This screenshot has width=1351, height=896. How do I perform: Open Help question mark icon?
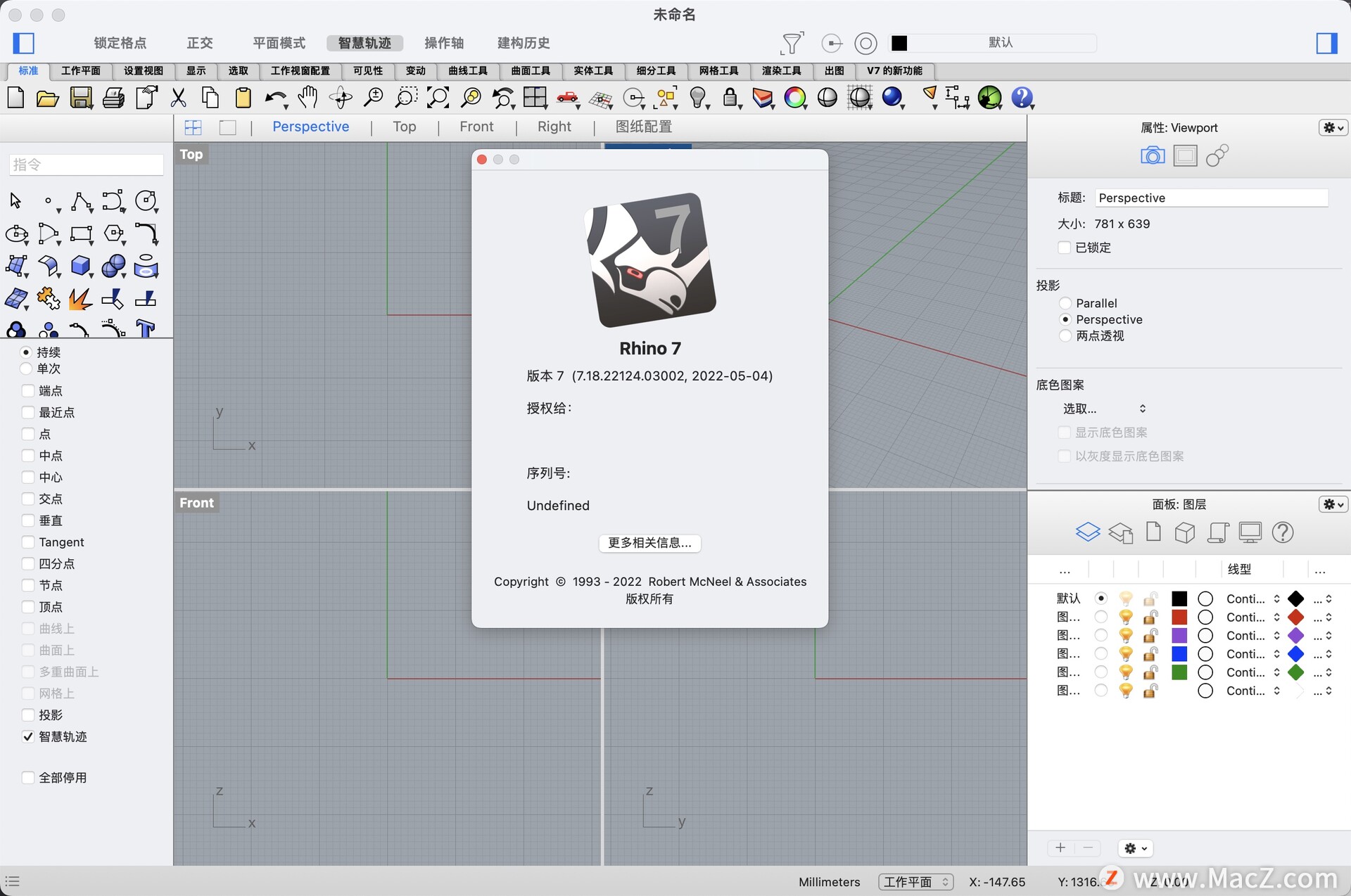pyautogui.click(x=1022, y=98)
